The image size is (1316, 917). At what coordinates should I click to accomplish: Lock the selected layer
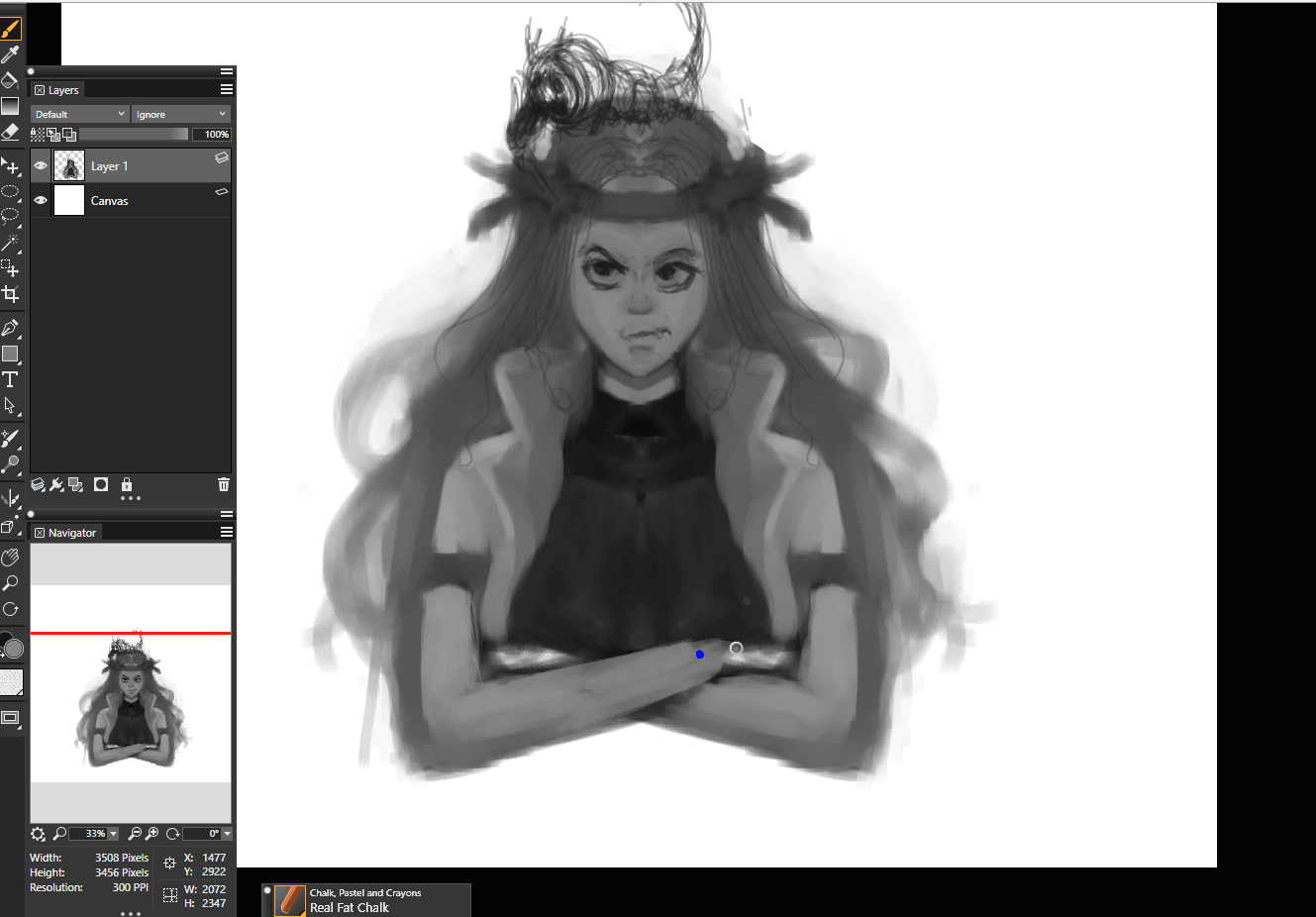127,484
